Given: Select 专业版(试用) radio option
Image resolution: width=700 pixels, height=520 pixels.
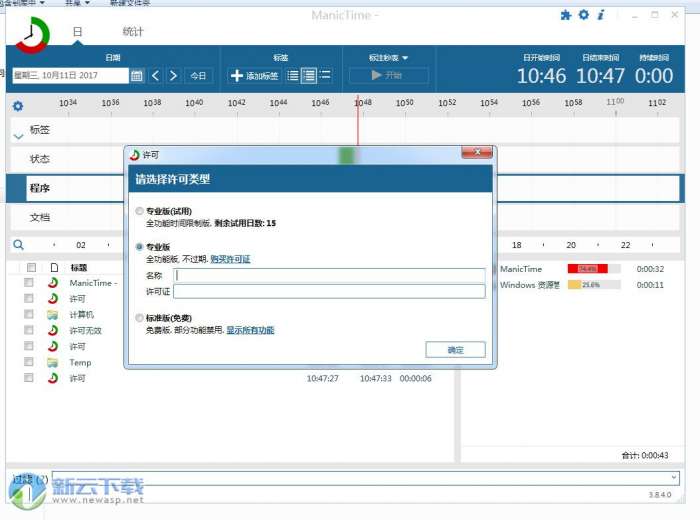Looking at the screenshot, I should (x=139, y=211).
